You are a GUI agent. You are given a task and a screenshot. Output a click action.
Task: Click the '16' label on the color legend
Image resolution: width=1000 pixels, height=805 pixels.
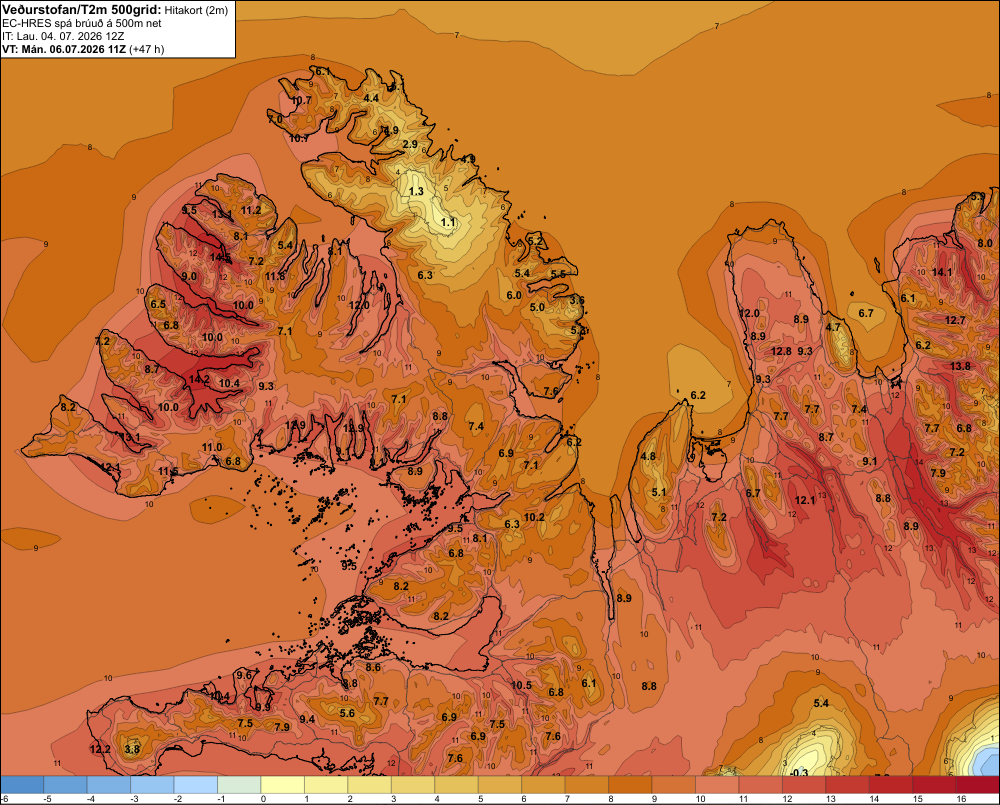pos(961,799)
